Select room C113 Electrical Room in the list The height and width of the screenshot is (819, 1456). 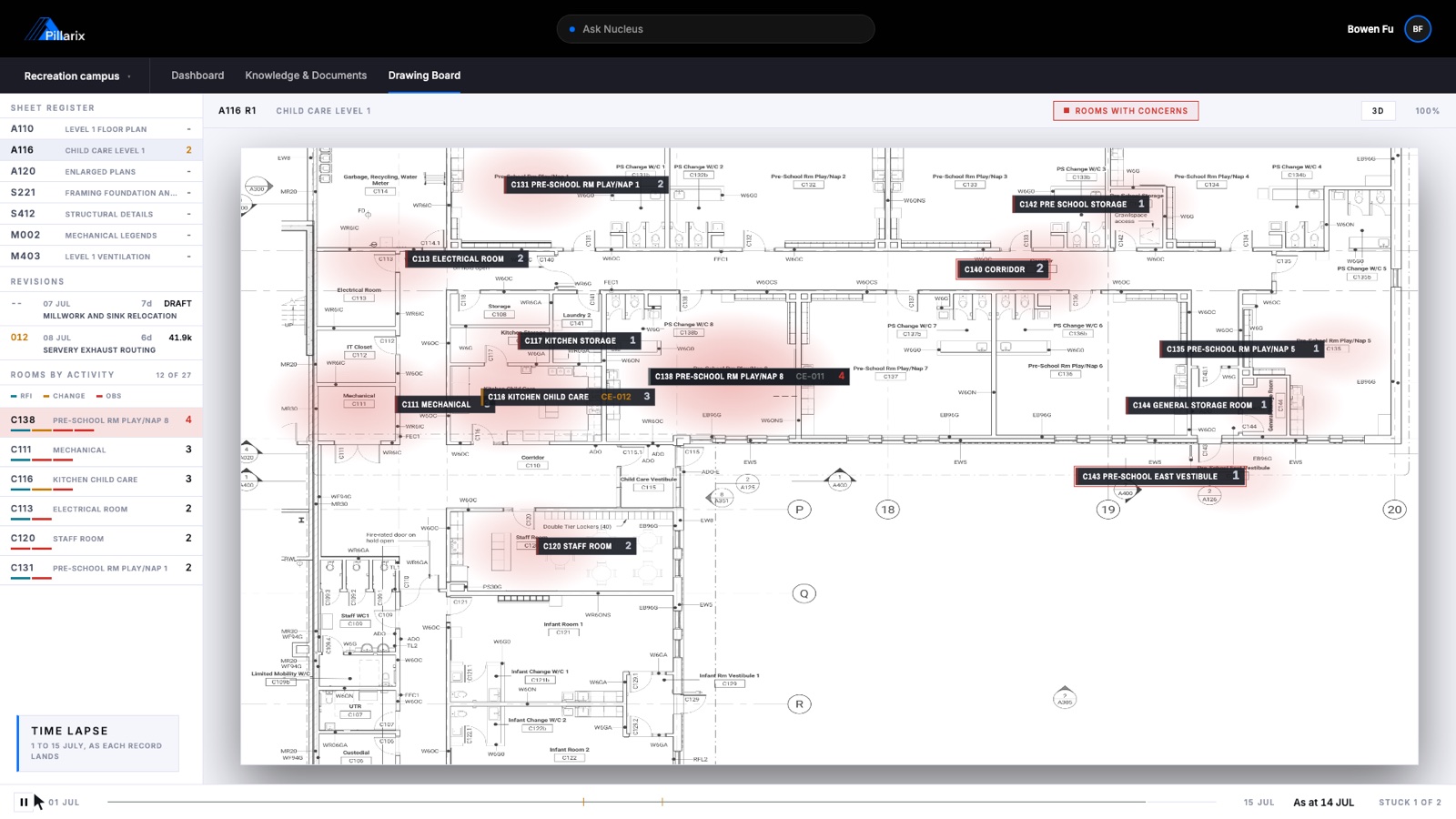pyautogui.click(x=101, y=510)
